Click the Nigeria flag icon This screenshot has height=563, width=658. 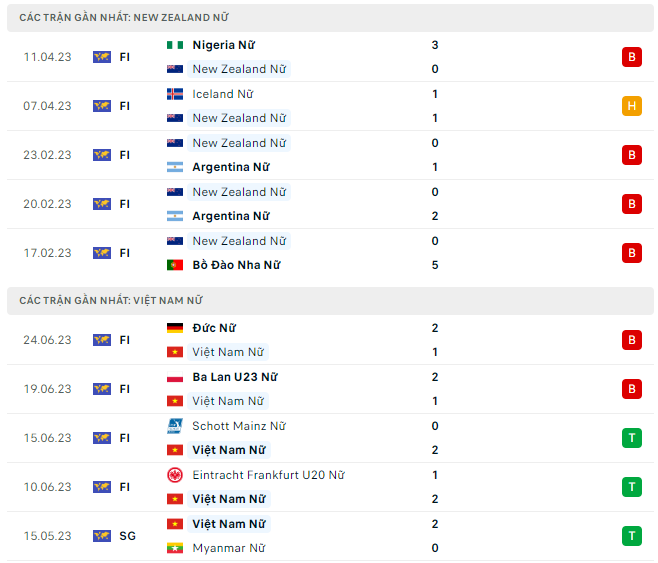175,45
